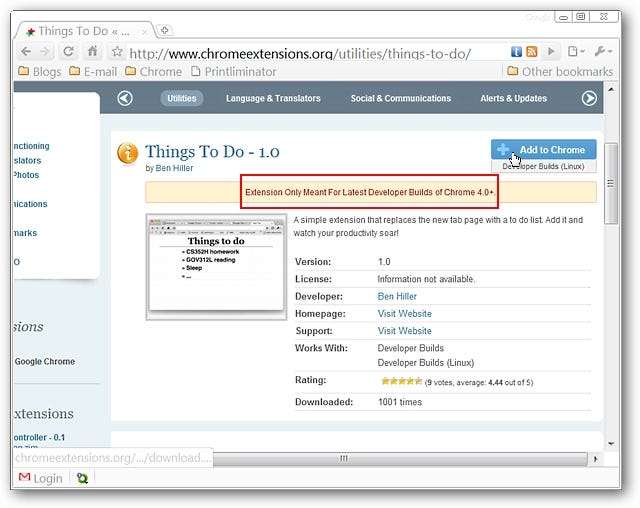Click the inner scroll up arrow

point(611,89)
